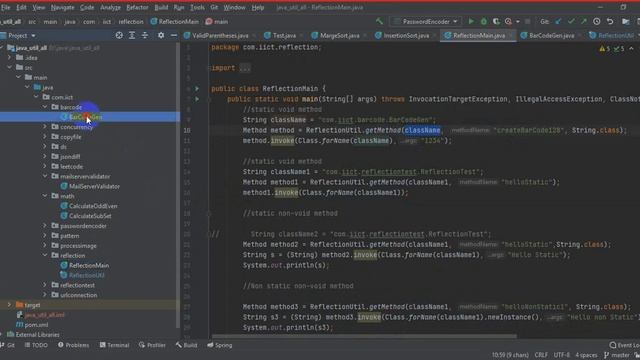Show Git History clock icon
Screen dimensions: 640x360
pos(596,21)
